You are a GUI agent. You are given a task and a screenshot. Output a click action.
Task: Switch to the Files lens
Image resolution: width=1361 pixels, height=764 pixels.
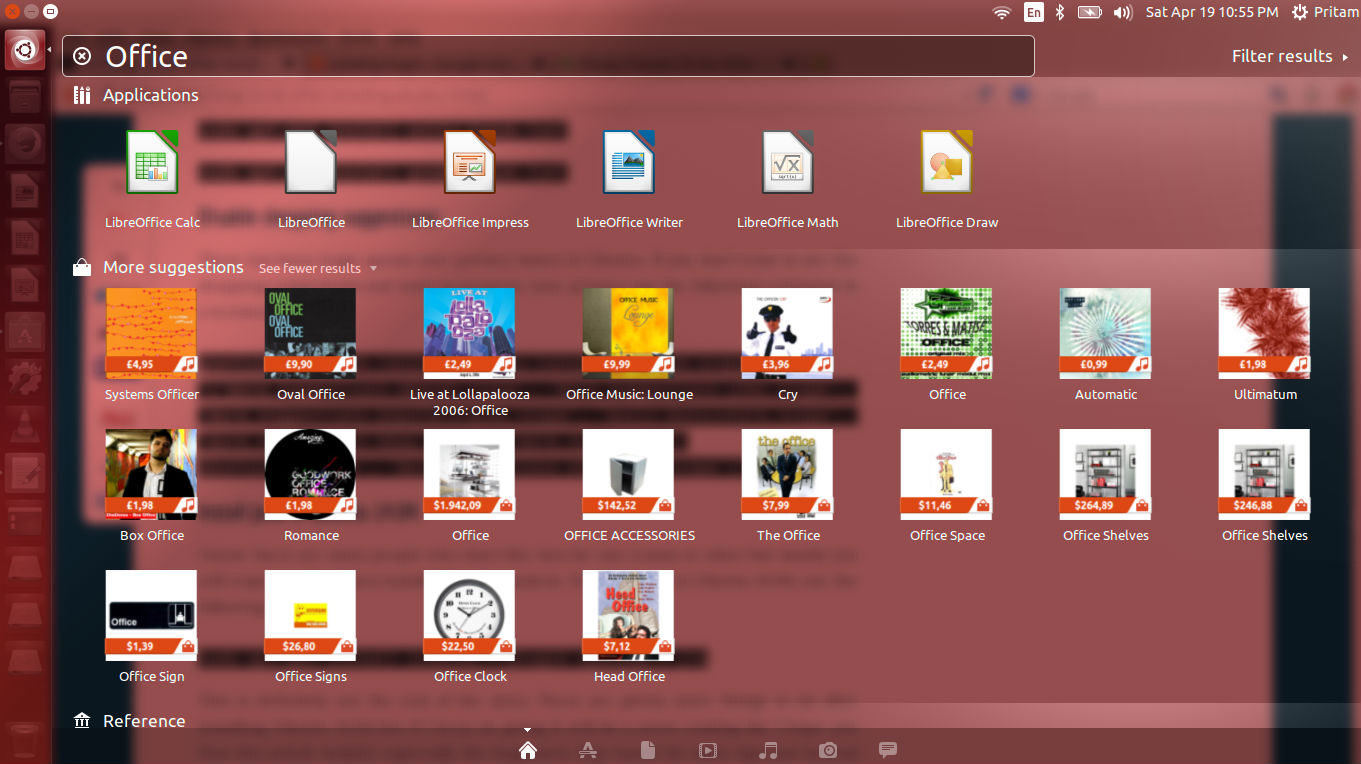[x=648, y=750]
